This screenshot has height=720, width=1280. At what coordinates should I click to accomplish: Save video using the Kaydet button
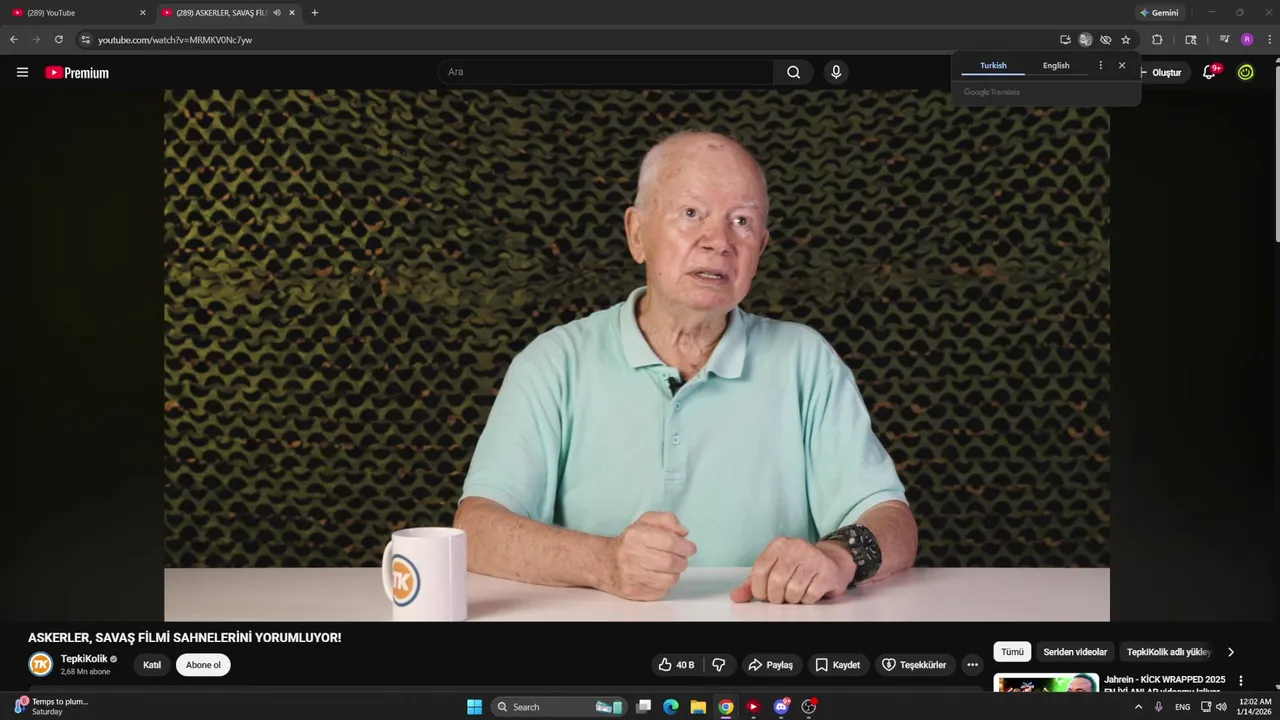coord(837,665)
